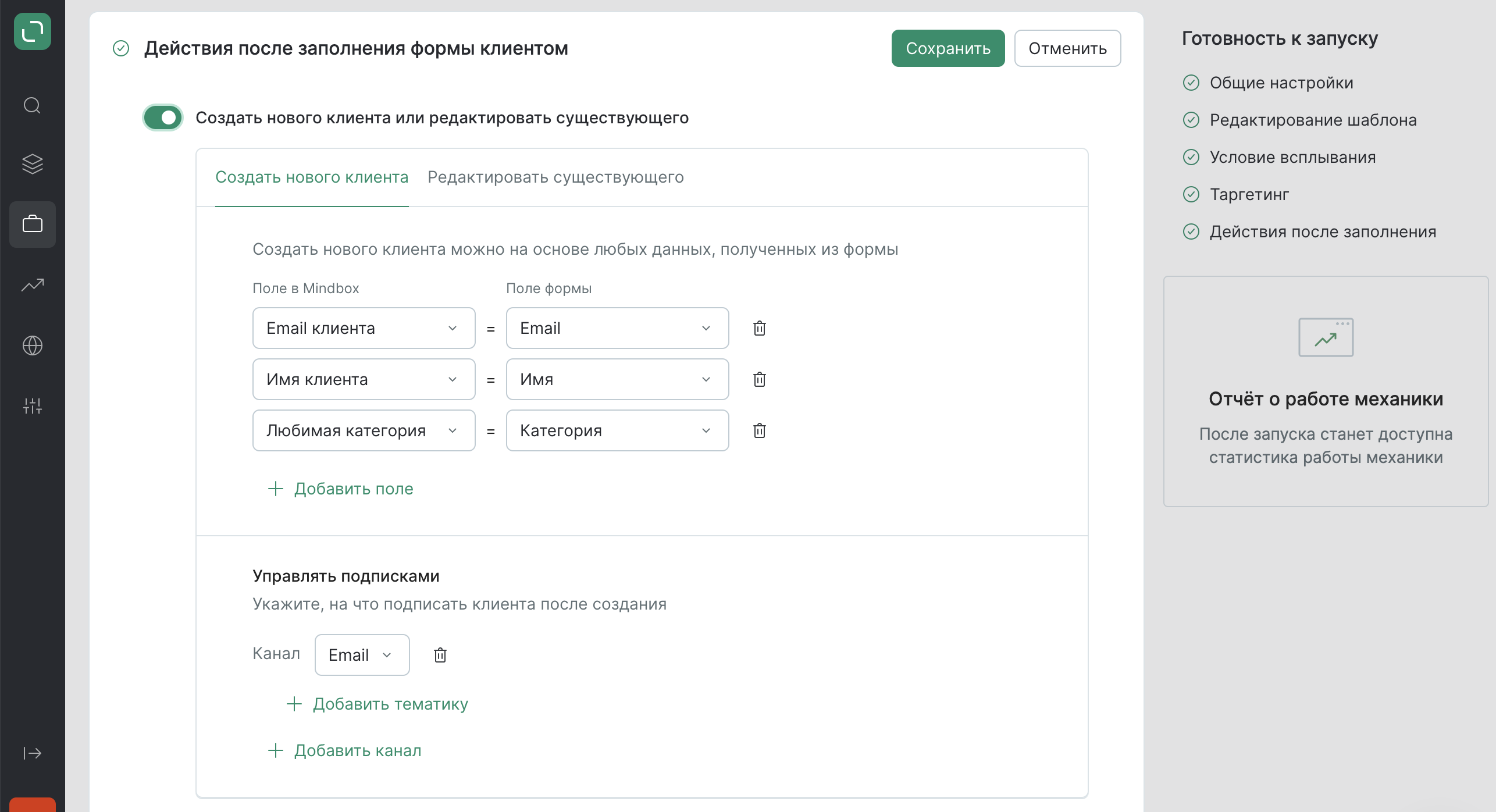Click check icon next to section title
The image size is (1496, 812).
(x=121, y=48)
